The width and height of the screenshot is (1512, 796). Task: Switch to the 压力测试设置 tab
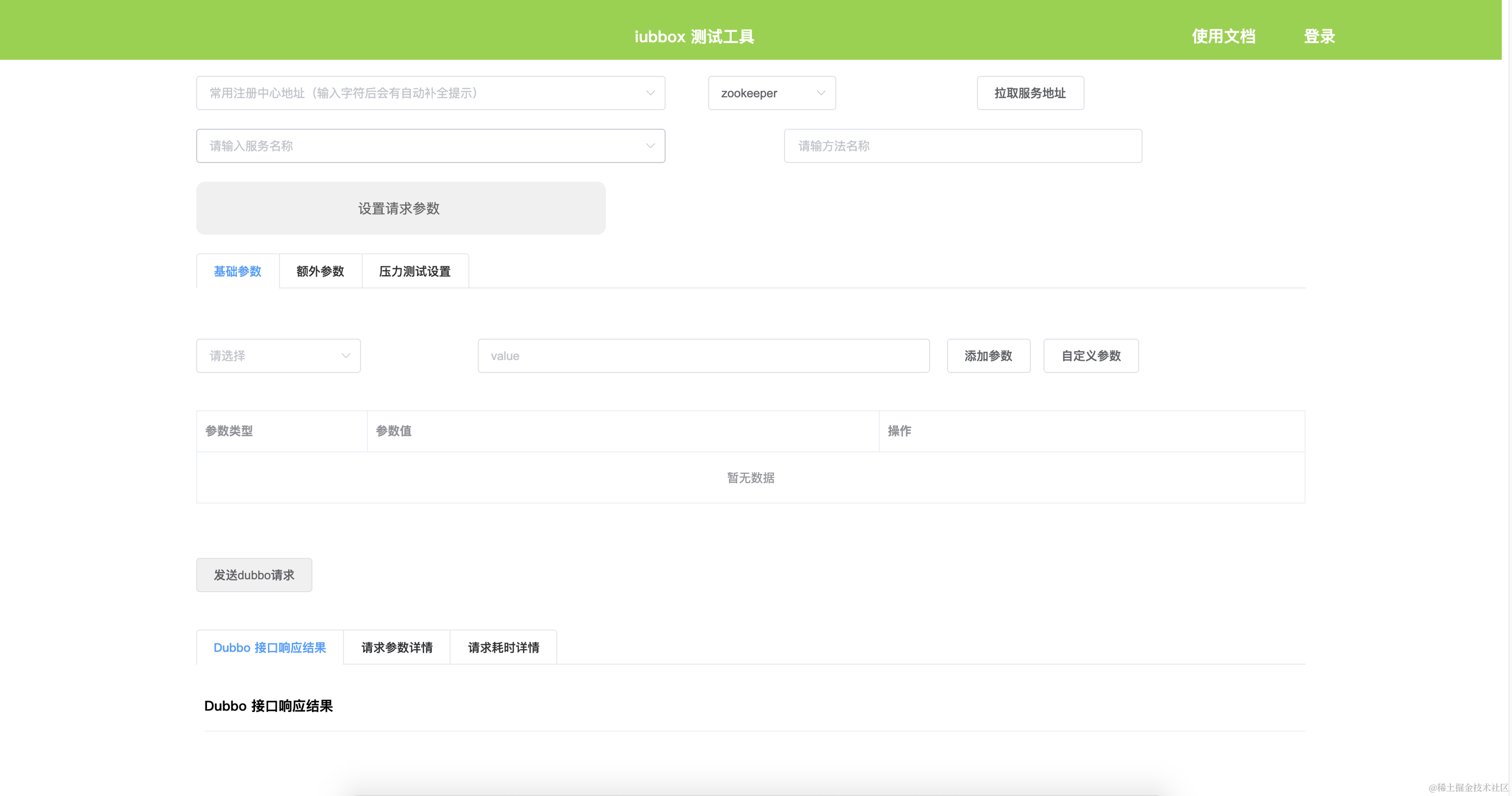coord(414,271)
